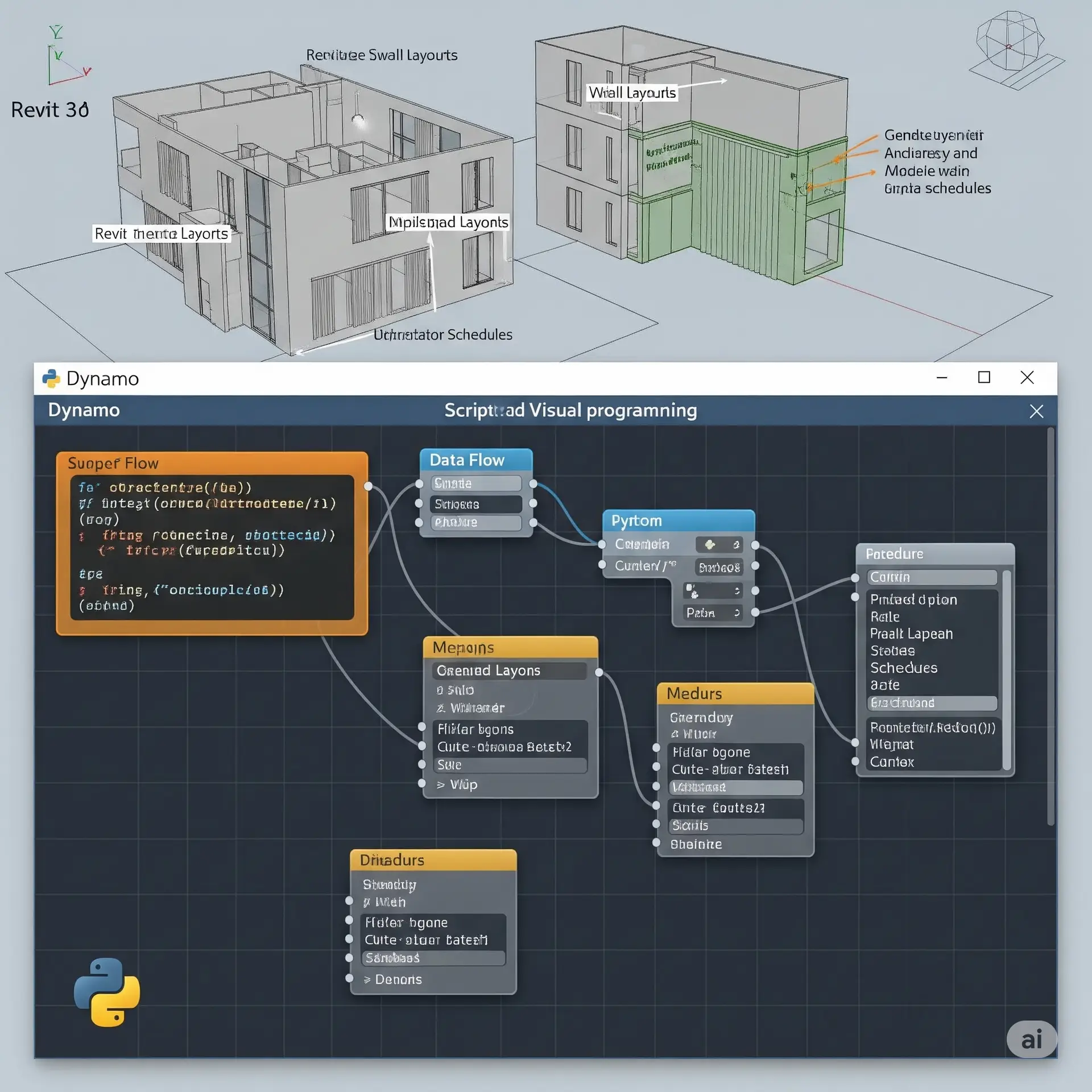Click the input port beside Cunter in Pyrtom
Screen dimensions: 1092x1092
click(x=602, y=565)
